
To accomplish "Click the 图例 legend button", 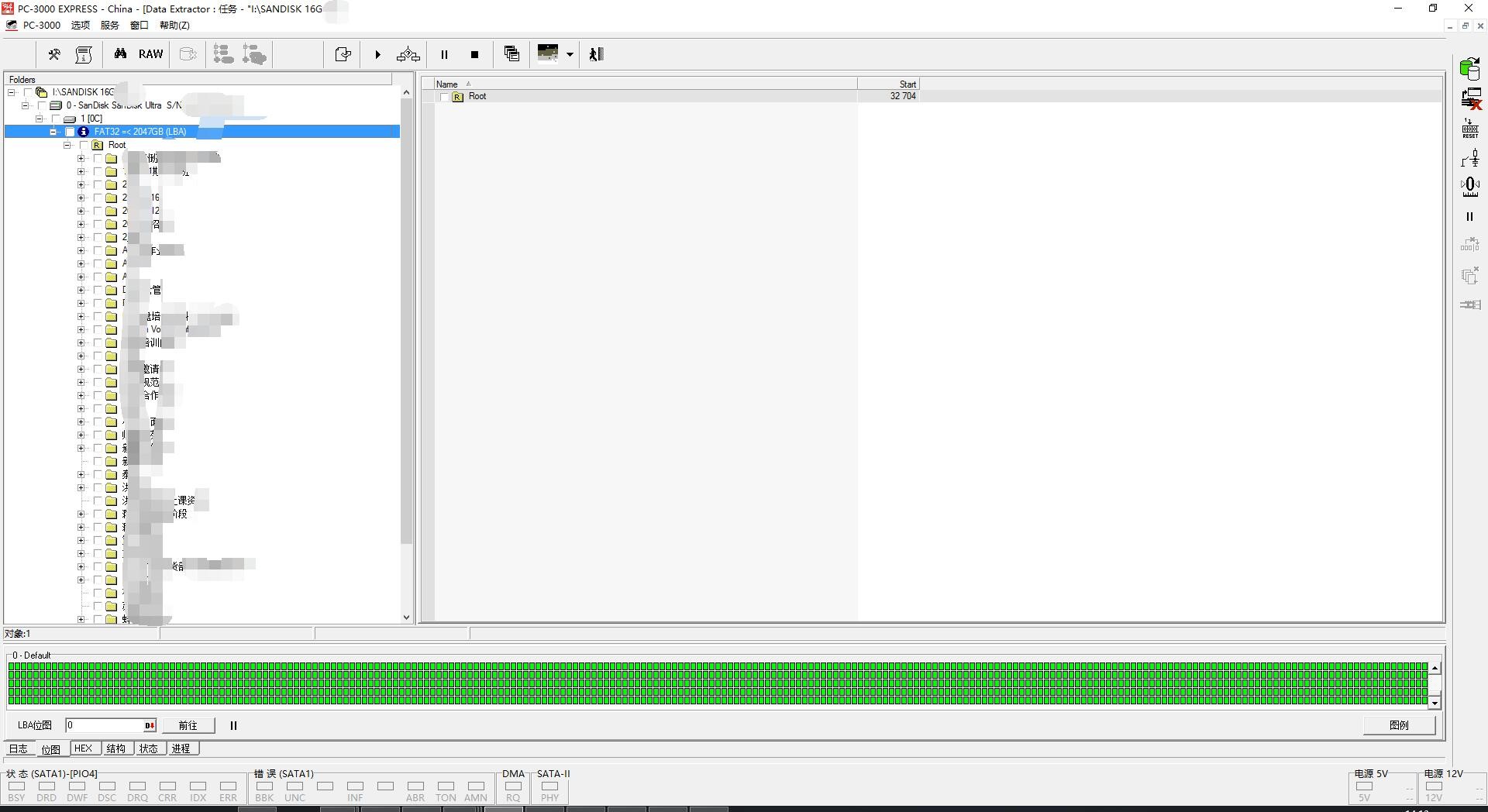I will [x=1399, y=725].
